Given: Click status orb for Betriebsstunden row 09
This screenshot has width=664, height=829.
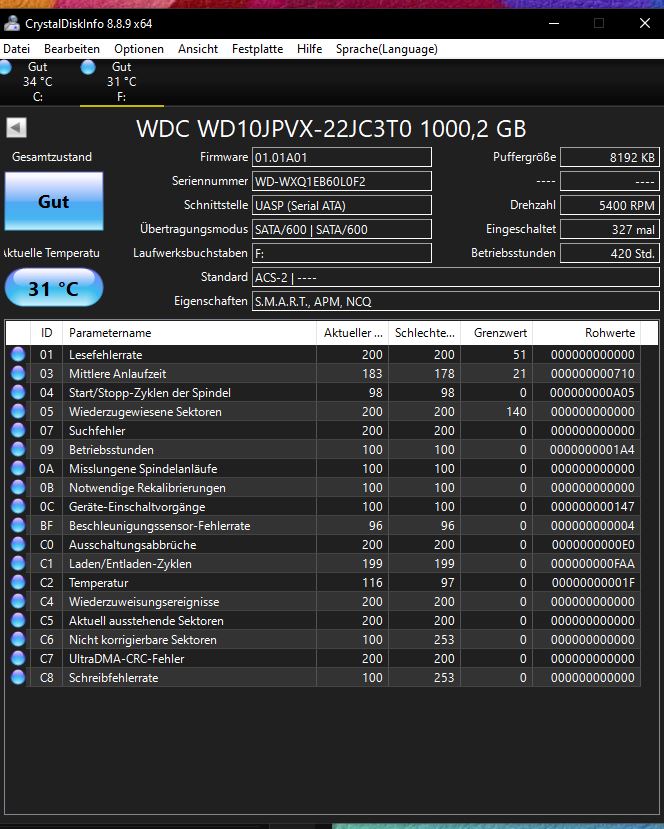Looking at the screenshot, I should click(18, 450).
